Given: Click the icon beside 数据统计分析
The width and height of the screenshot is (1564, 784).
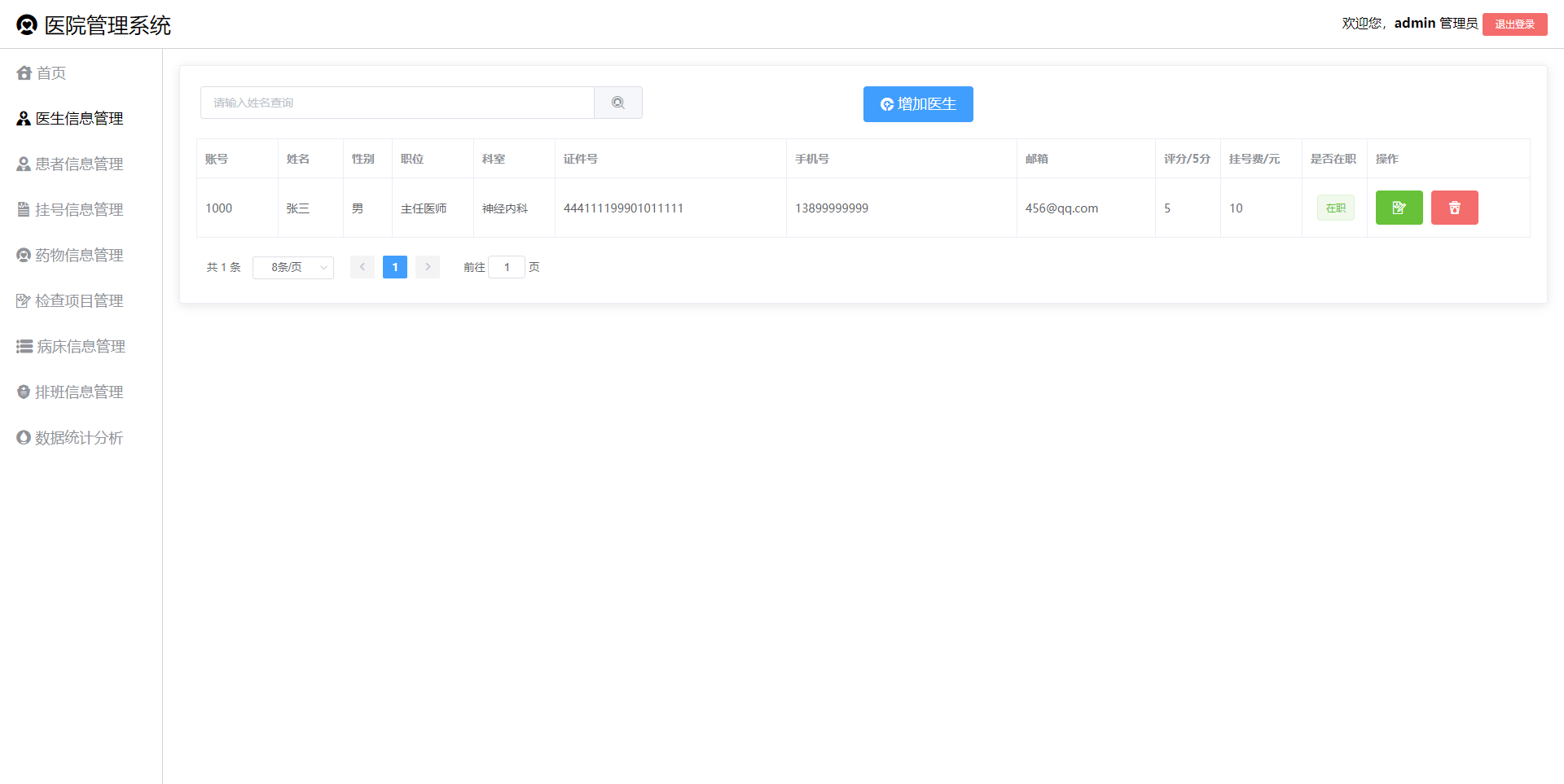Looking at the screenshot, I should click(24, 438).
